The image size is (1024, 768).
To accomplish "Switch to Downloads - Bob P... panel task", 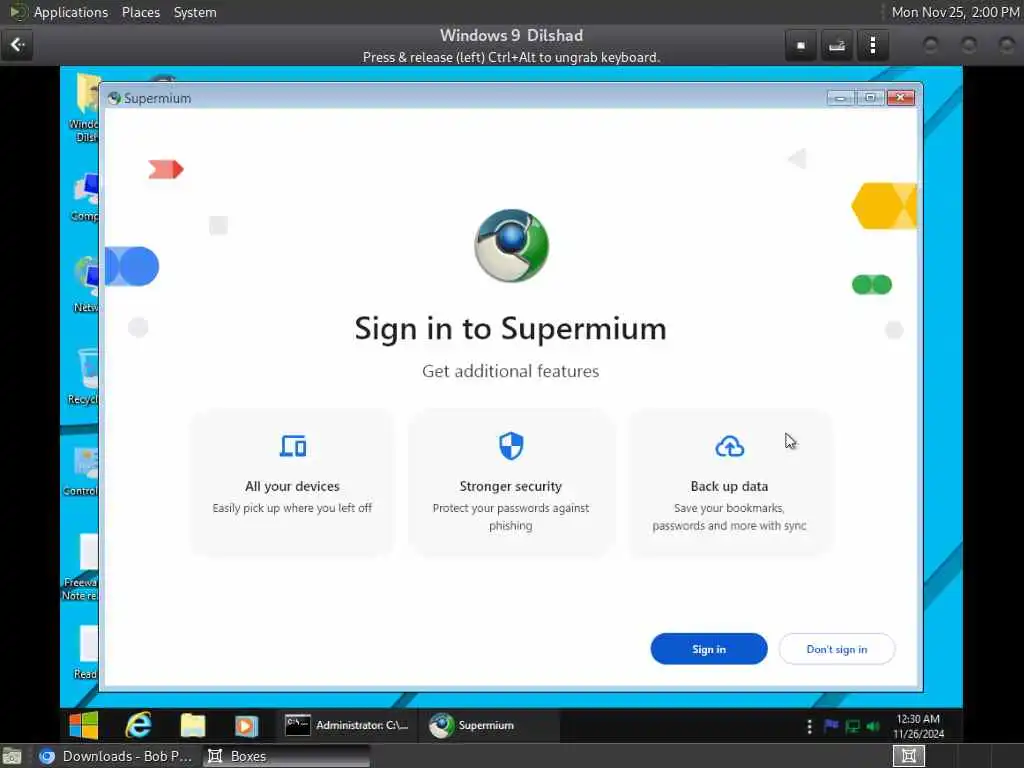I will pyautogui.click(x=115, y=756).
